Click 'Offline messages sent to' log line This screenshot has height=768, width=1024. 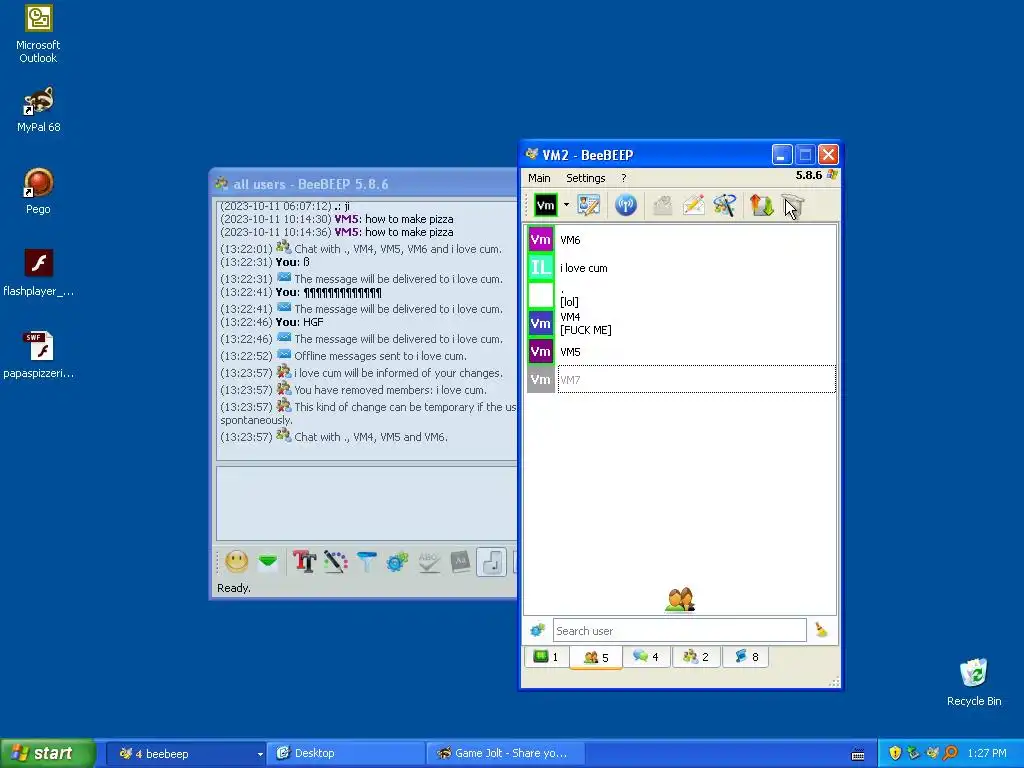pyautogui.click(x=344, y=356)
